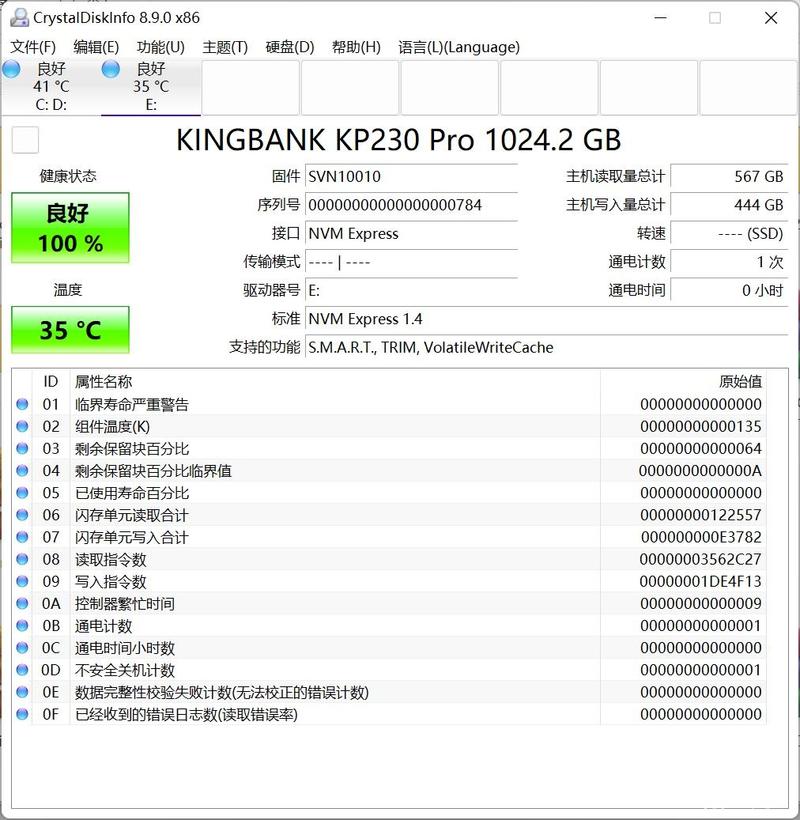Click status dot for attribute 03 剩余保留块百分比

(x=22, y=449)
